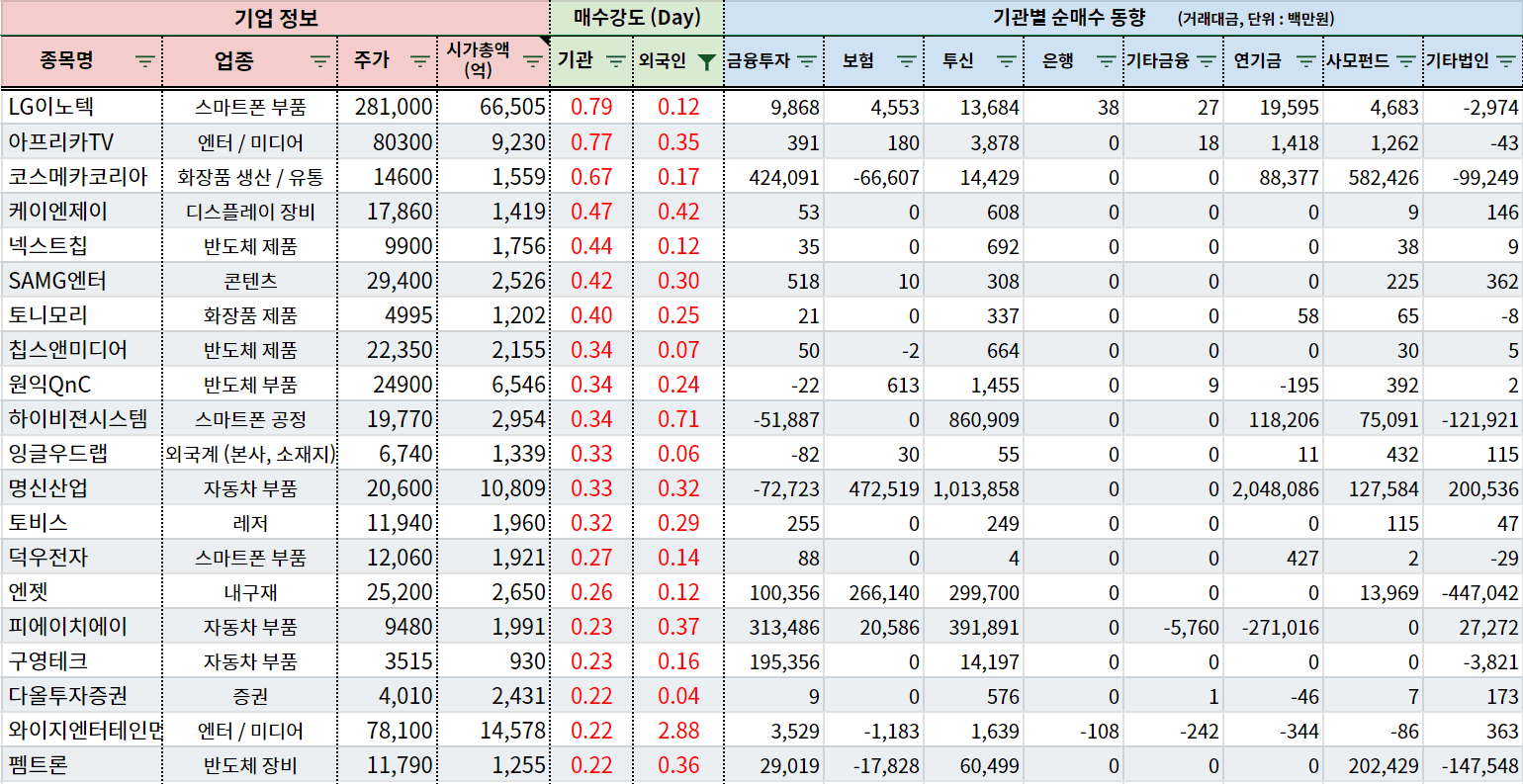This screenshot has height=784, width=1523.
Task: Open the 보험 column filter dropdown
Action: (x=907, y=61)
